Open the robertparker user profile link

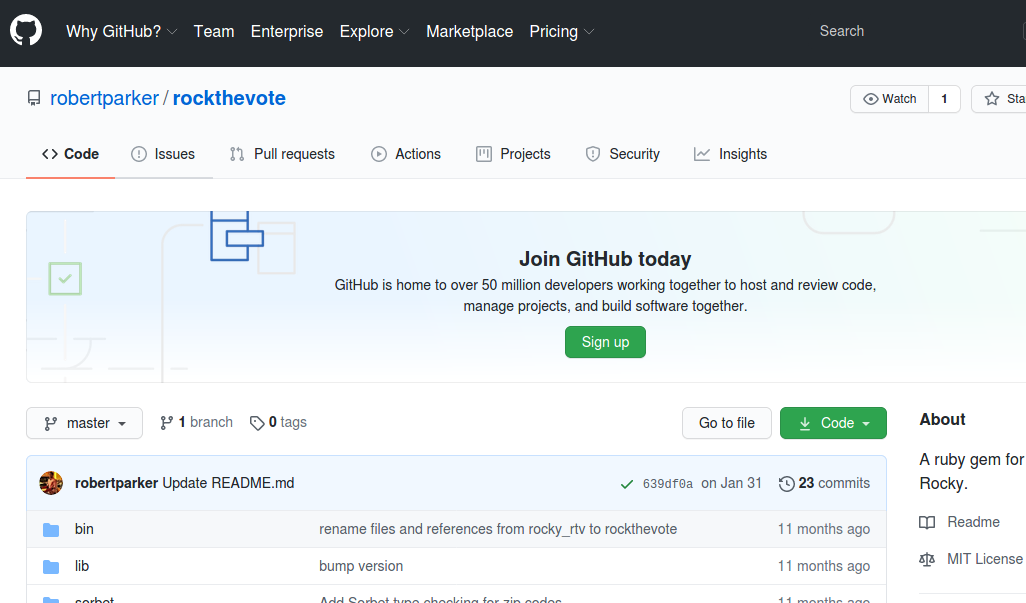[x=105, y=98]
